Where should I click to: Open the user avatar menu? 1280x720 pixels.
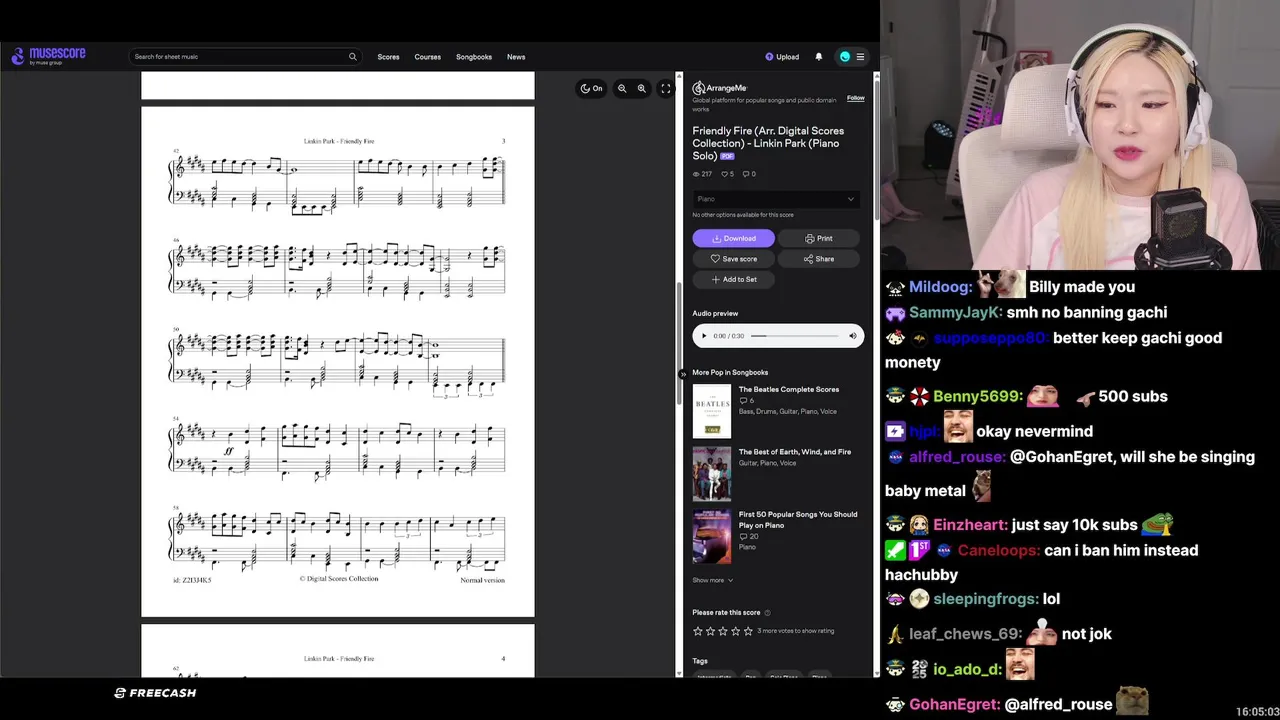coord(845,57)
